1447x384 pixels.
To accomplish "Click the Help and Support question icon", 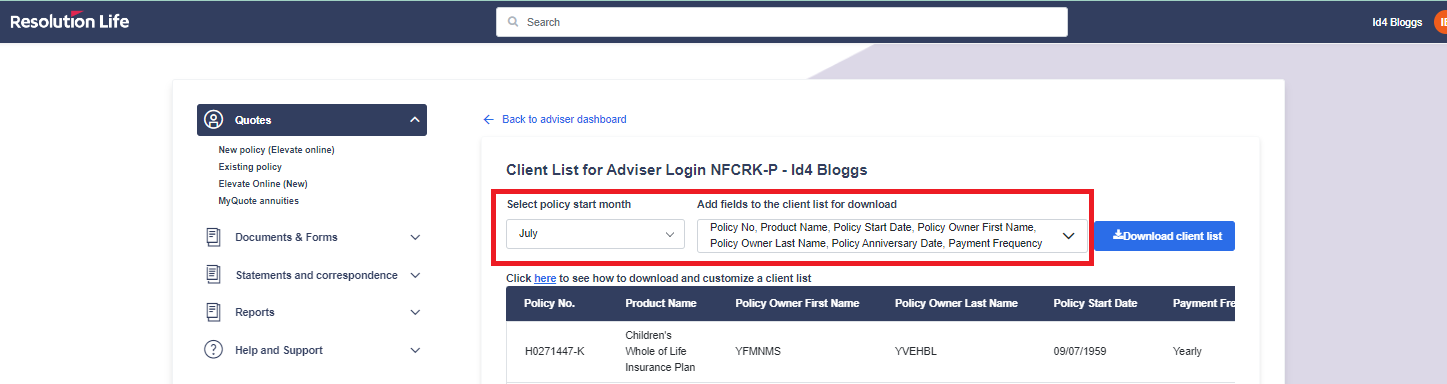I will tap(213, 350).
